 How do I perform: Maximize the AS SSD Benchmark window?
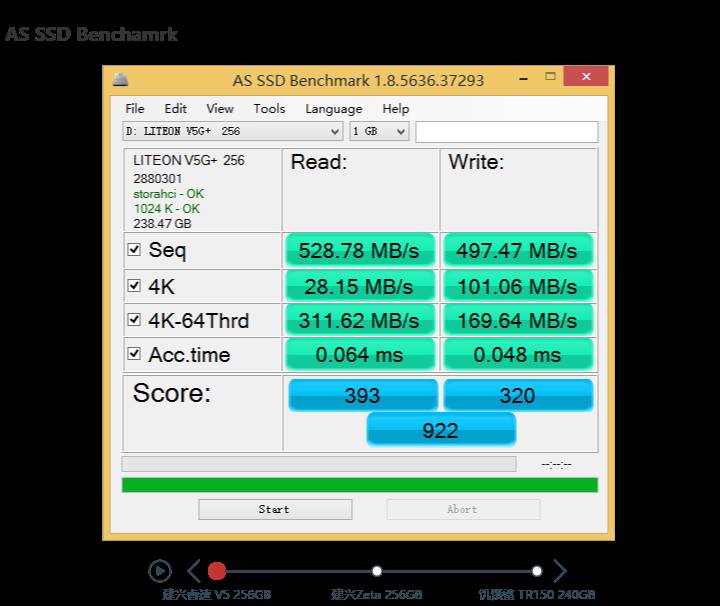pyautogui.click(x=550, y=76)
